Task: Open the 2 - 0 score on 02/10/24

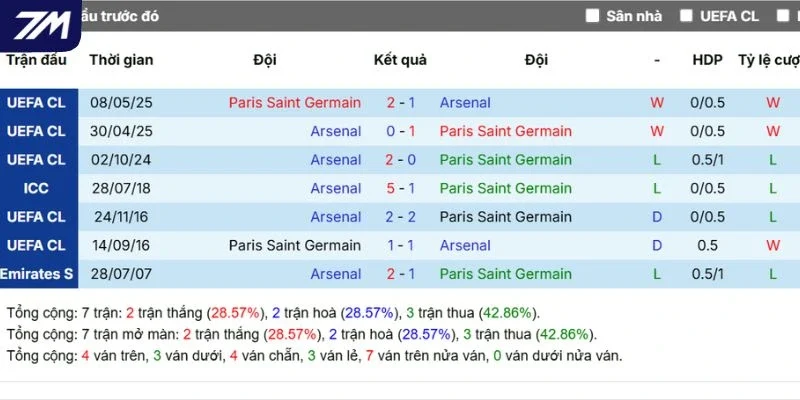Action: (401, 160)
